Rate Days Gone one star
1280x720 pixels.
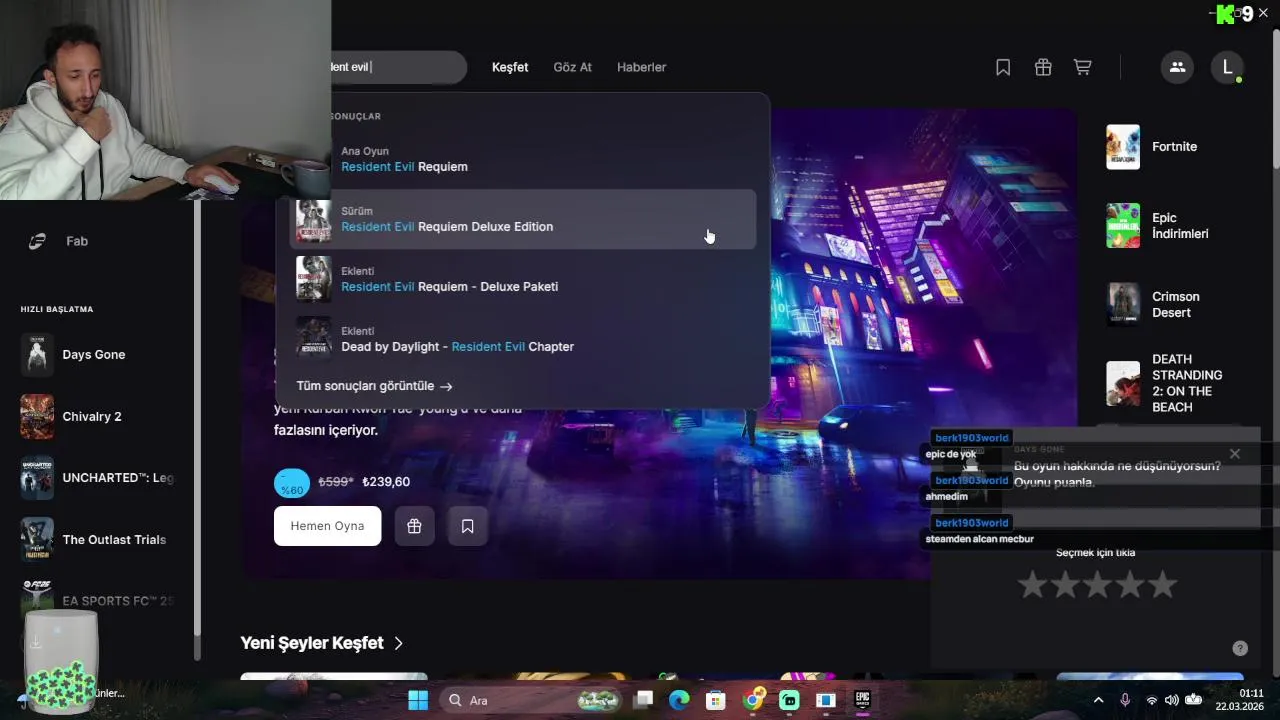pos(1032,585)
